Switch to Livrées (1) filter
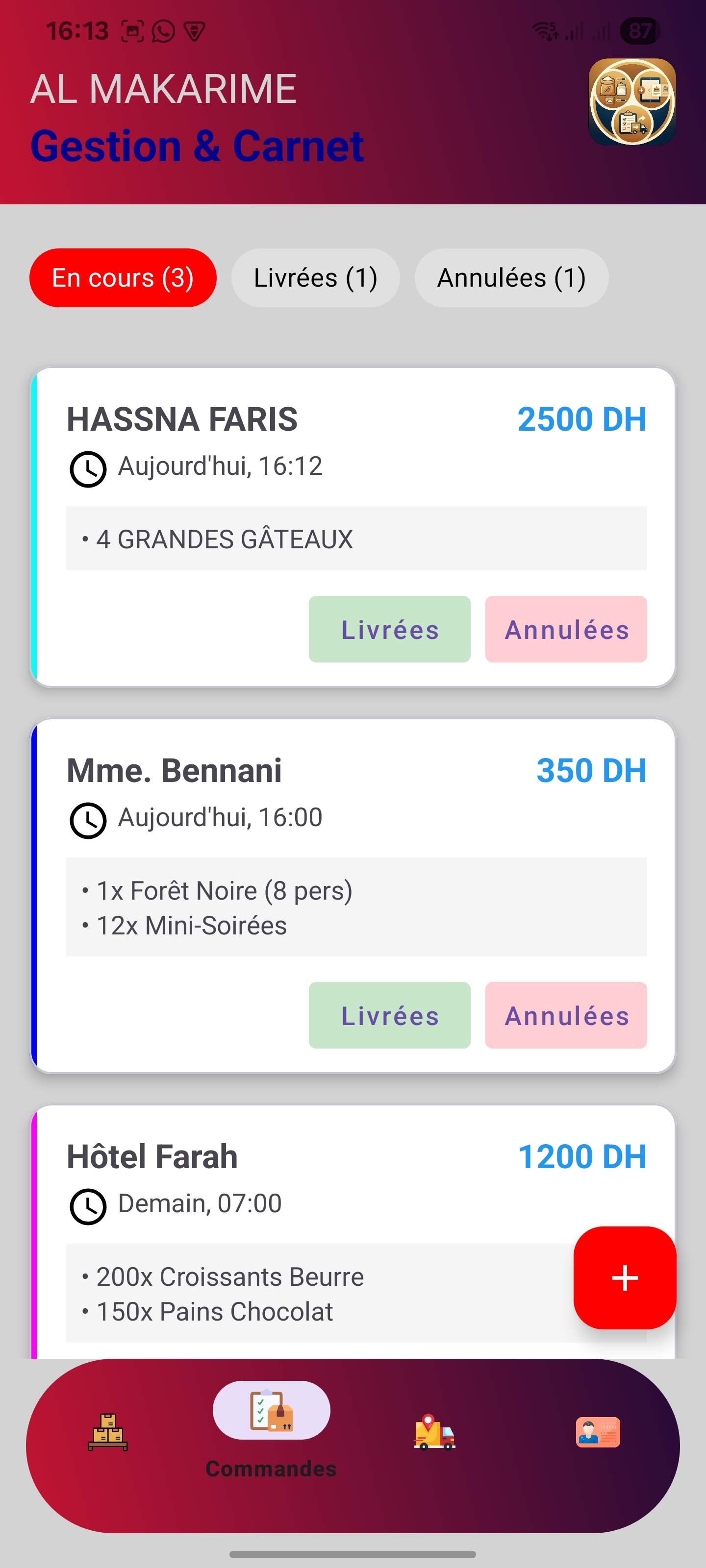 click(x=316, y=277)
